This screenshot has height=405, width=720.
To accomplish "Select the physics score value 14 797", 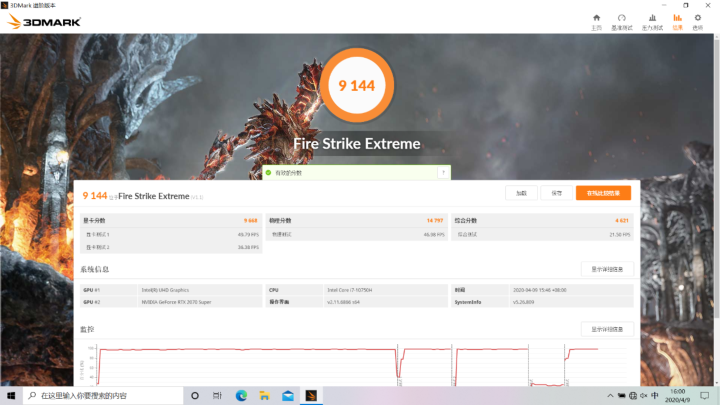I will [435, 220].
